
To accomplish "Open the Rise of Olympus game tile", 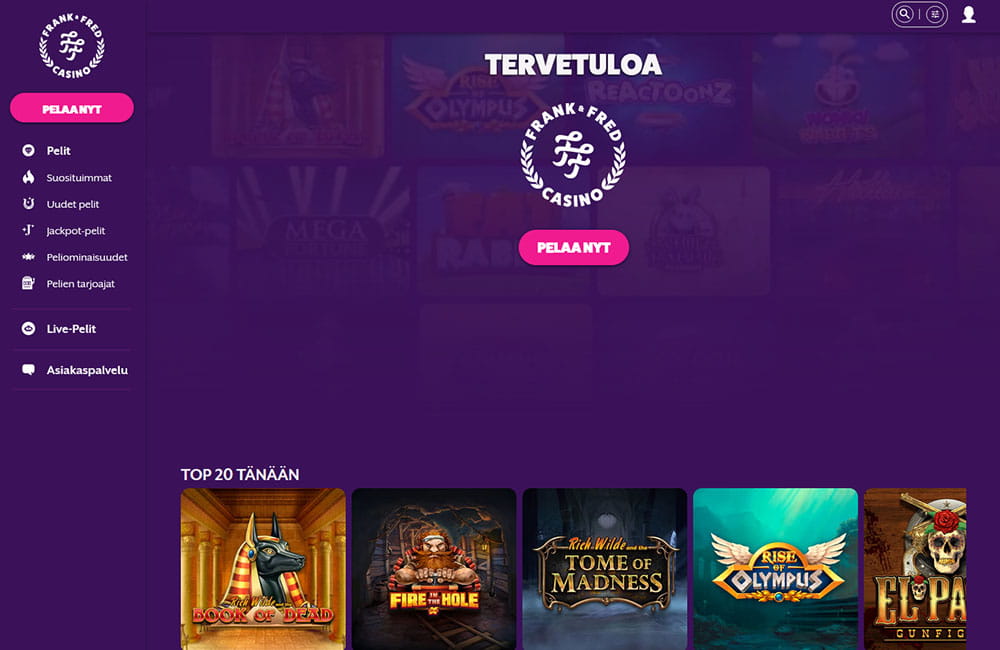I will (x=776, y=569).
